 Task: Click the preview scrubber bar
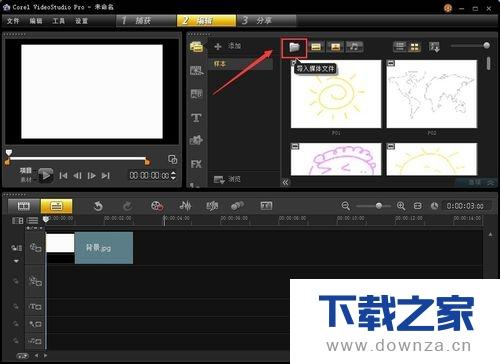(x=77, y=158)
